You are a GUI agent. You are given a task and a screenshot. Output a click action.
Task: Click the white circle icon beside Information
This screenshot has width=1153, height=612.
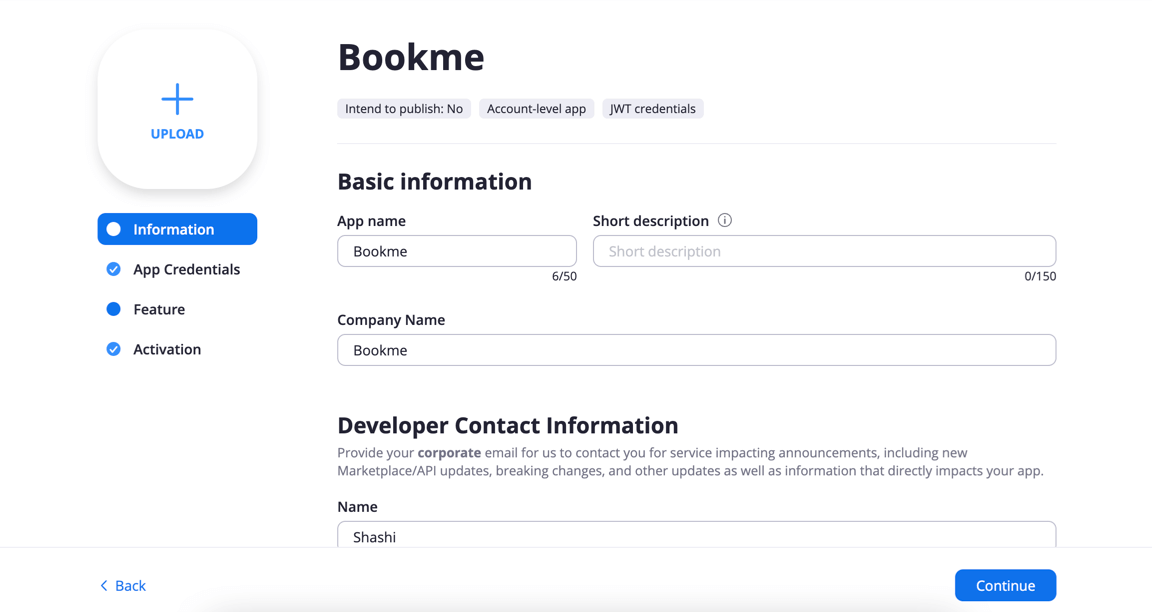[x=114, y=229]
